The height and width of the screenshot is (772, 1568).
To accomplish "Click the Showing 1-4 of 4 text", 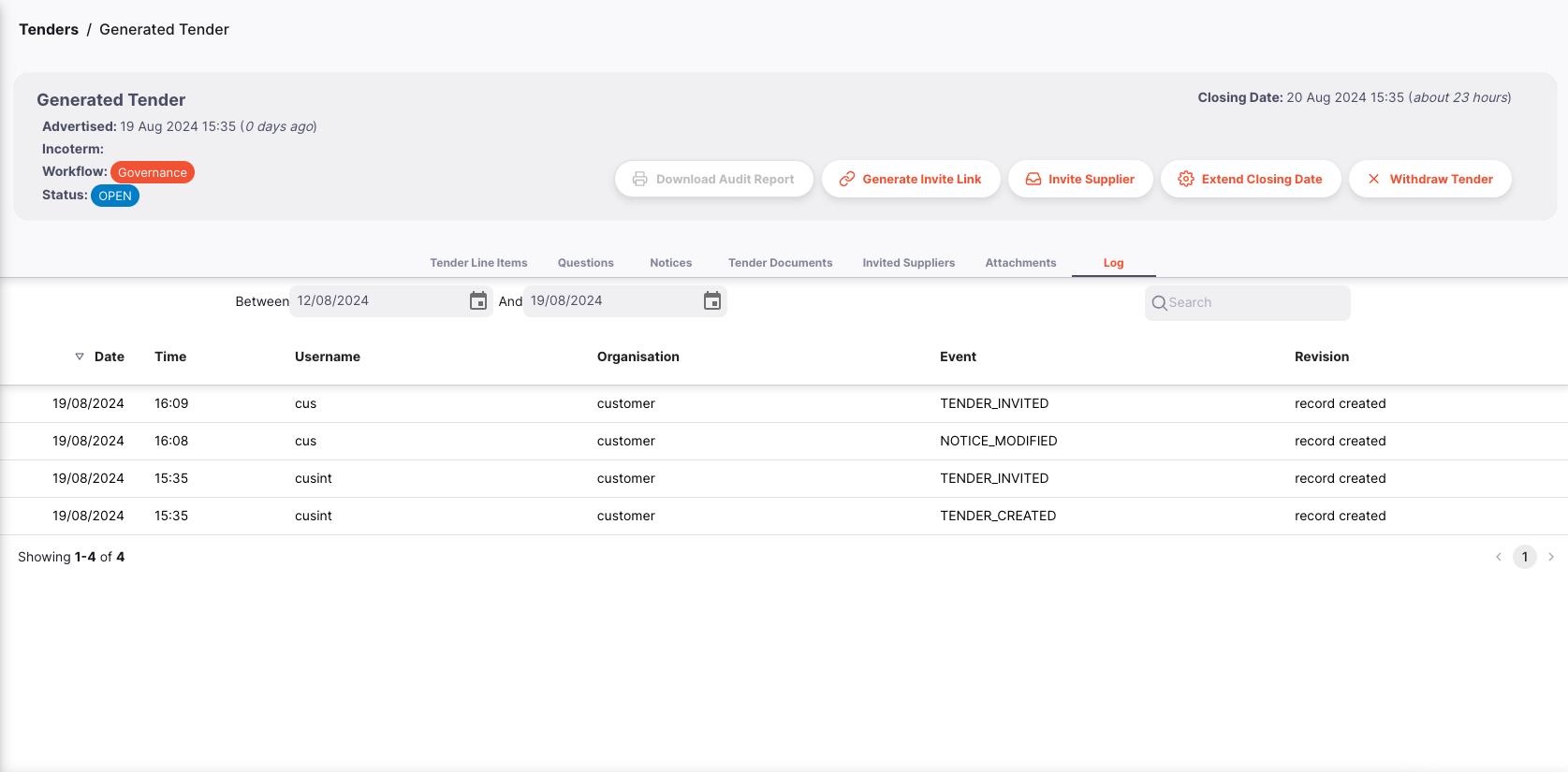I will click(x=71, y=557).
